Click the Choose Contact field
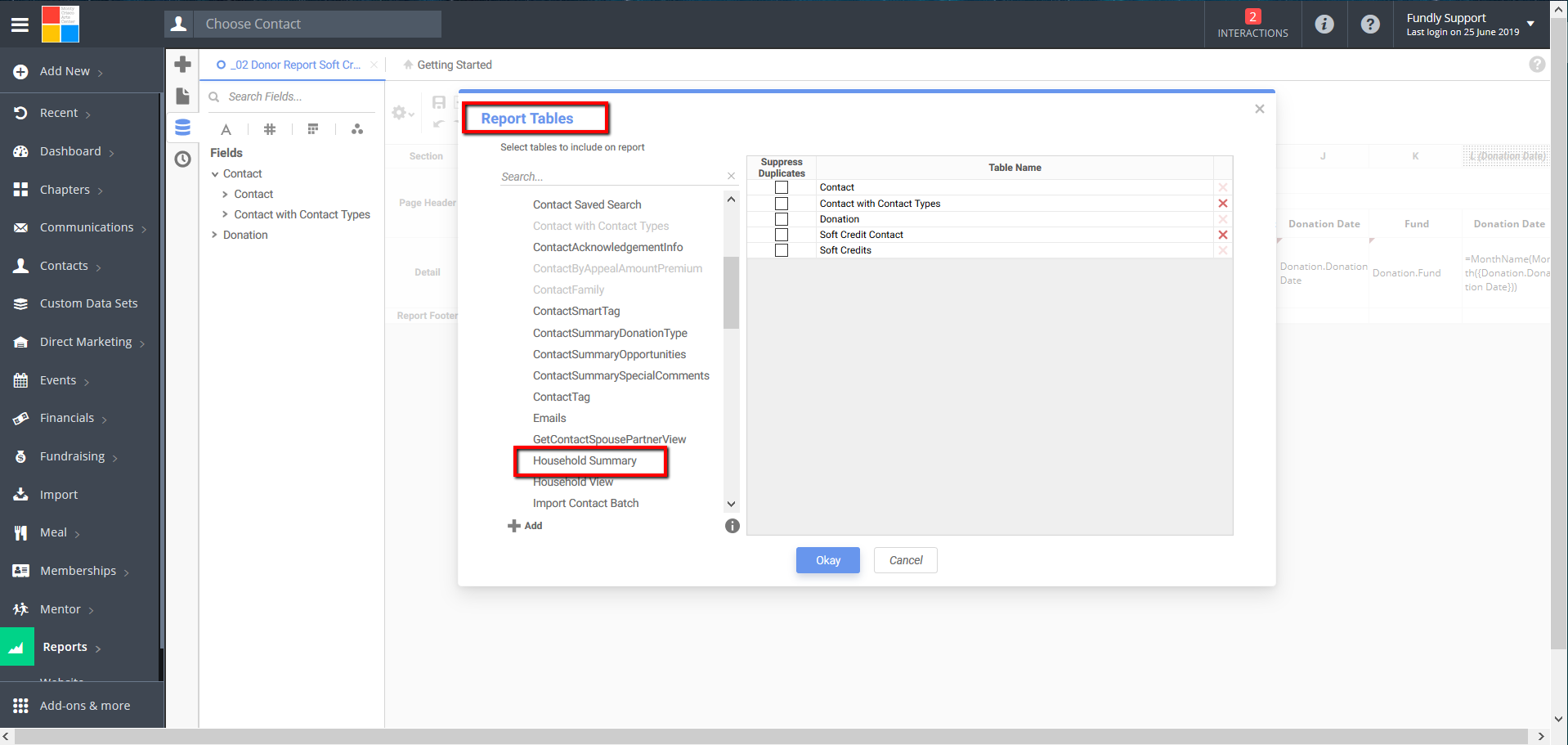 pos(318,24)
